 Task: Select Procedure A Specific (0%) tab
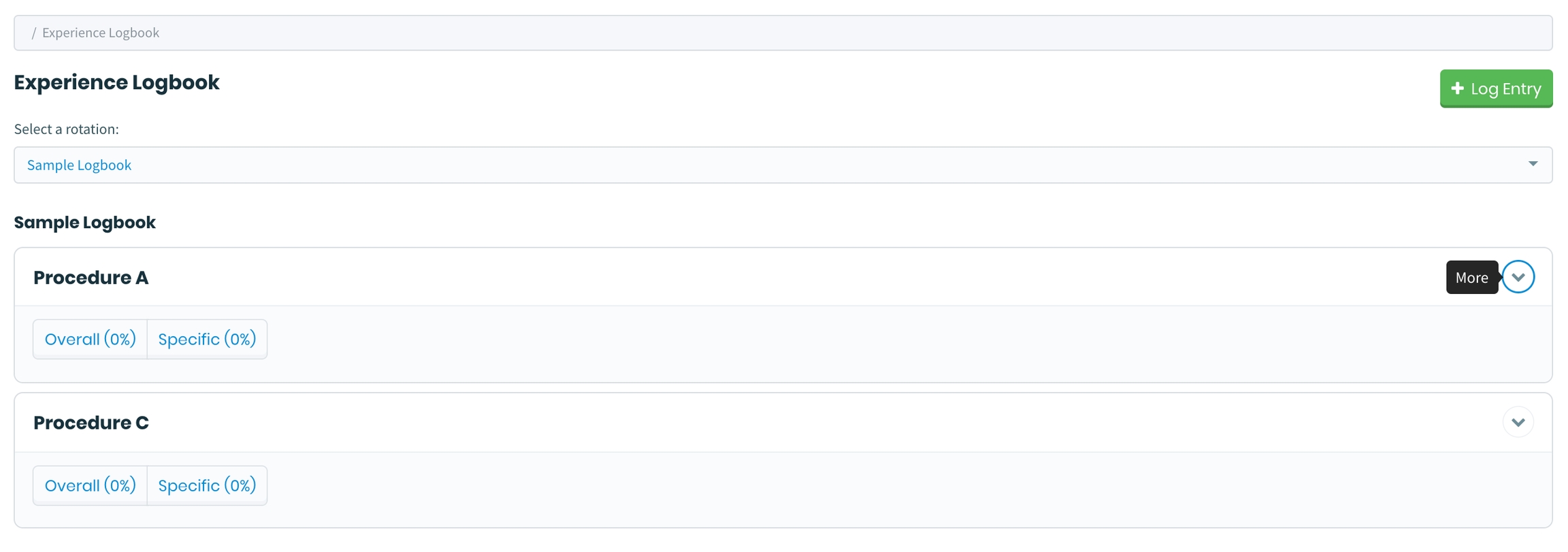(207, 339)
